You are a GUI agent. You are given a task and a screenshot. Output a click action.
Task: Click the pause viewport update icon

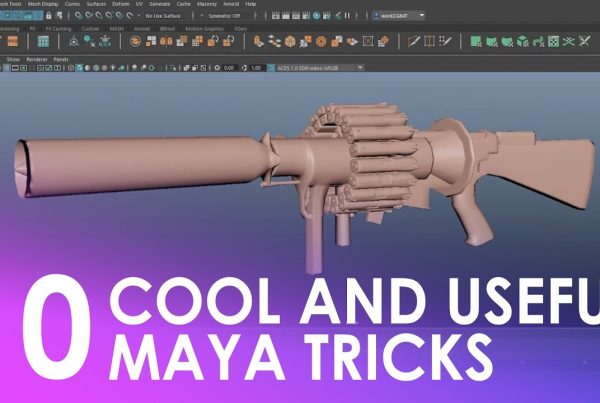(347, 16)
